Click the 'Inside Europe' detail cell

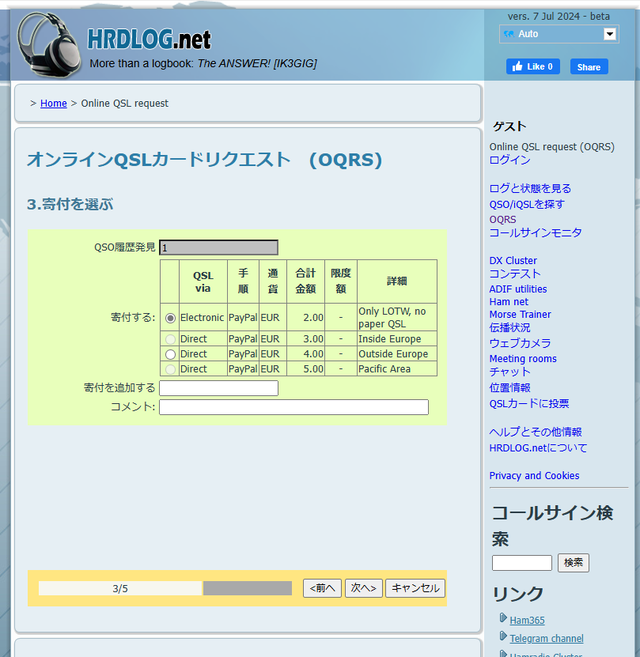[397, 339]
